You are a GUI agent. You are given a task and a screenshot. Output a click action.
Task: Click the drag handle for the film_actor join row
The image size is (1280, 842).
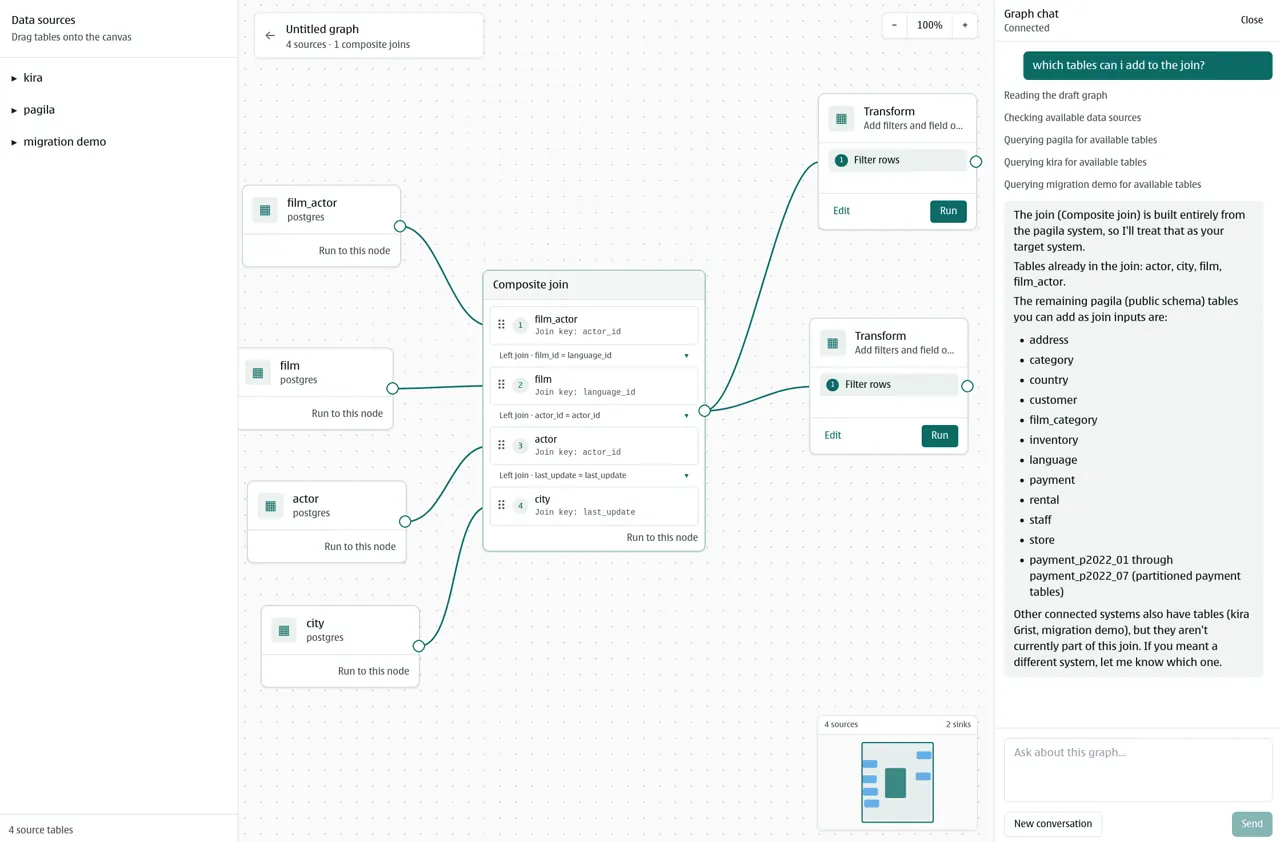[502, 325]
